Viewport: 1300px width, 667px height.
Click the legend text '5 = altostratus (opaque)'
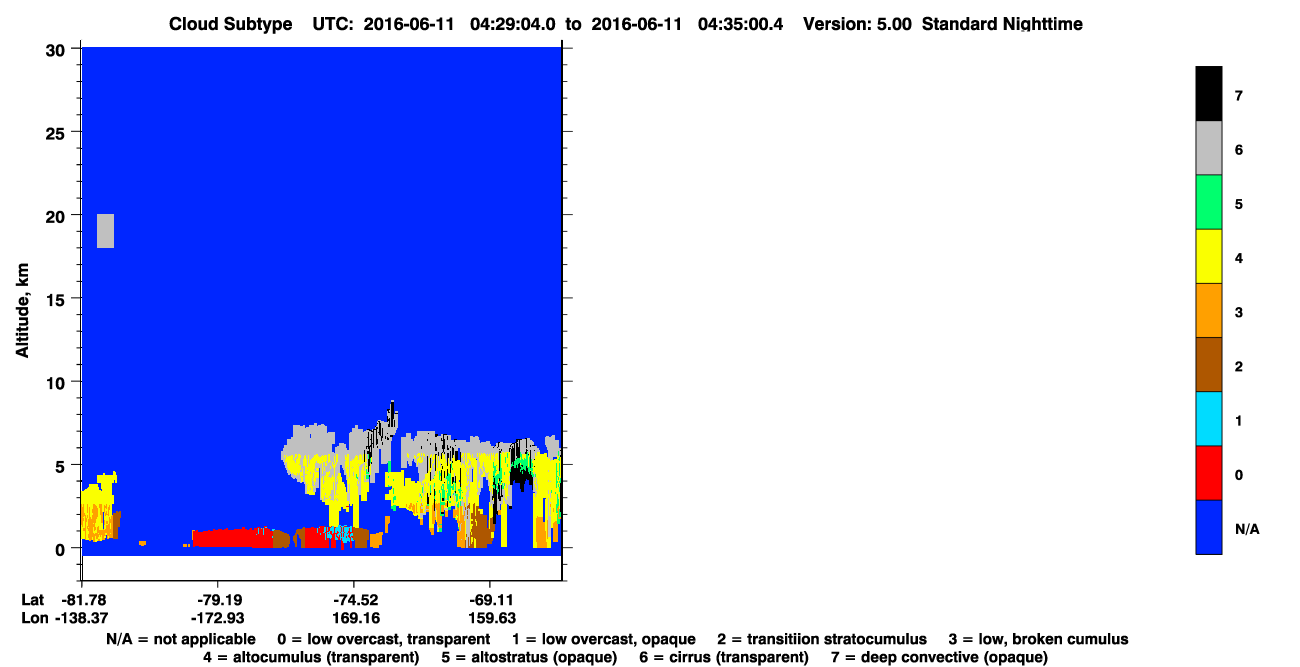coord(528,657)
